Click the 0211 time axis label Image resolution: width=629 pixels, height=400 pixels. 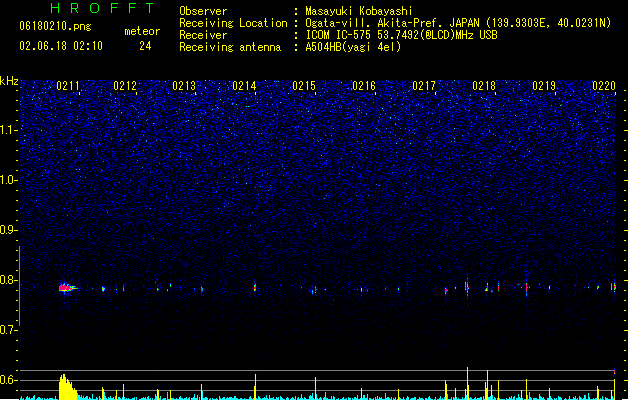(68, 86)
